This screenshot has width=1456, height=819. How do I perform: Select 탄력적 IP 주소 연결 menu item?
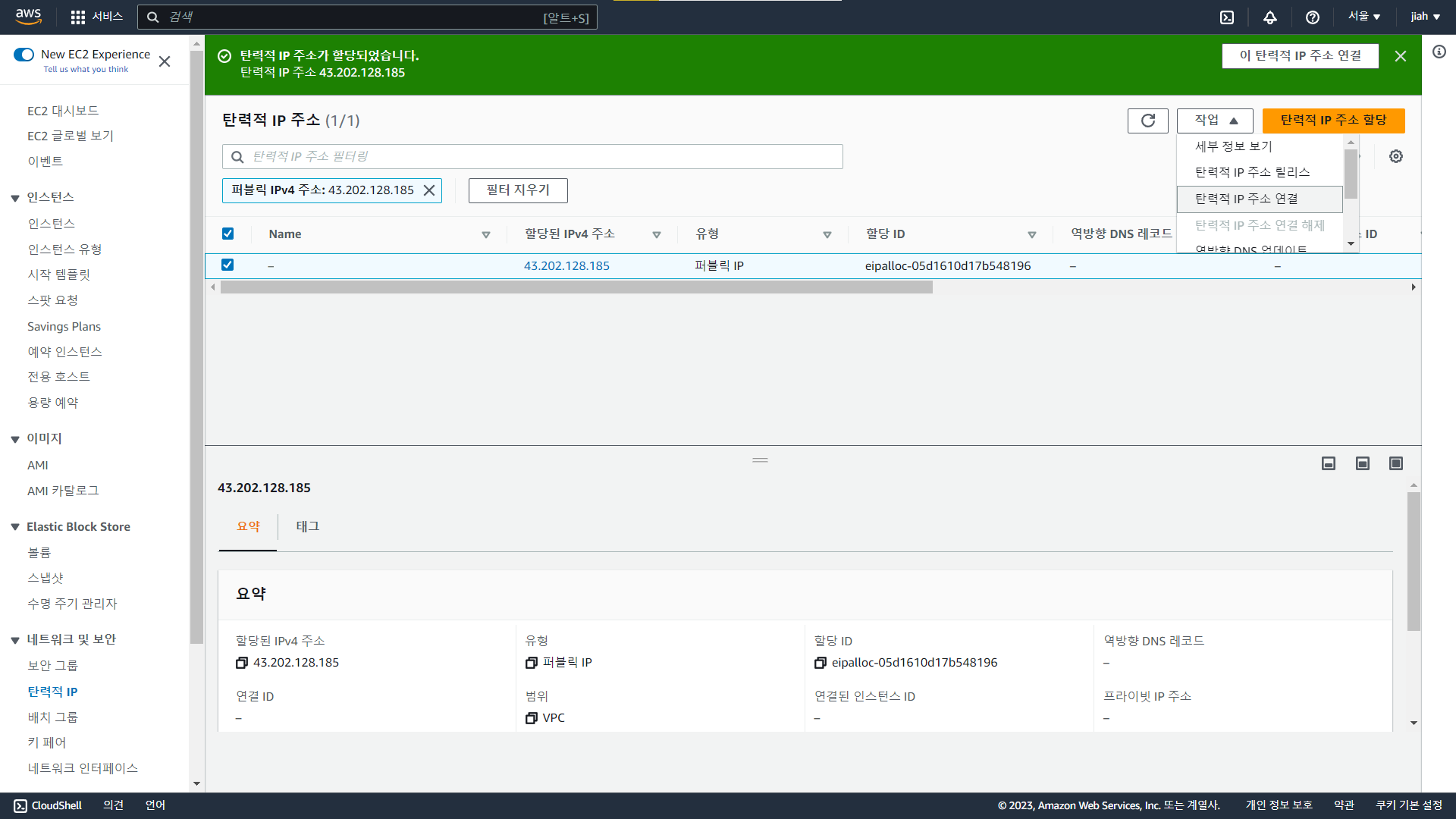click(1247, 199)
